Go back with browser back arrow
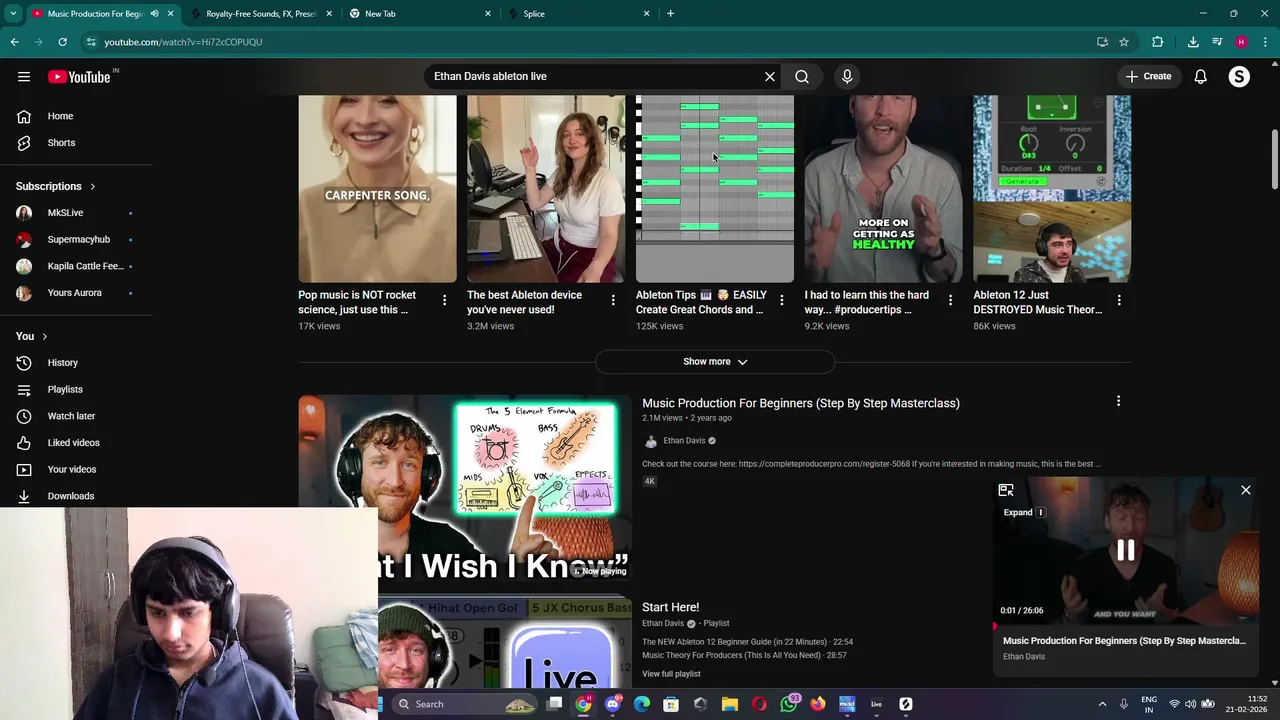 point(15,42)
